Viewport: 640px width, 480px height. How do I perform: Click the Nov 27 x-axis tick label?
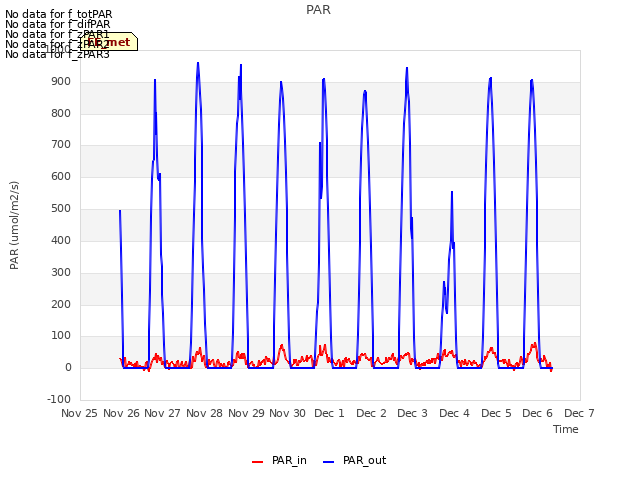click(162, 413)
